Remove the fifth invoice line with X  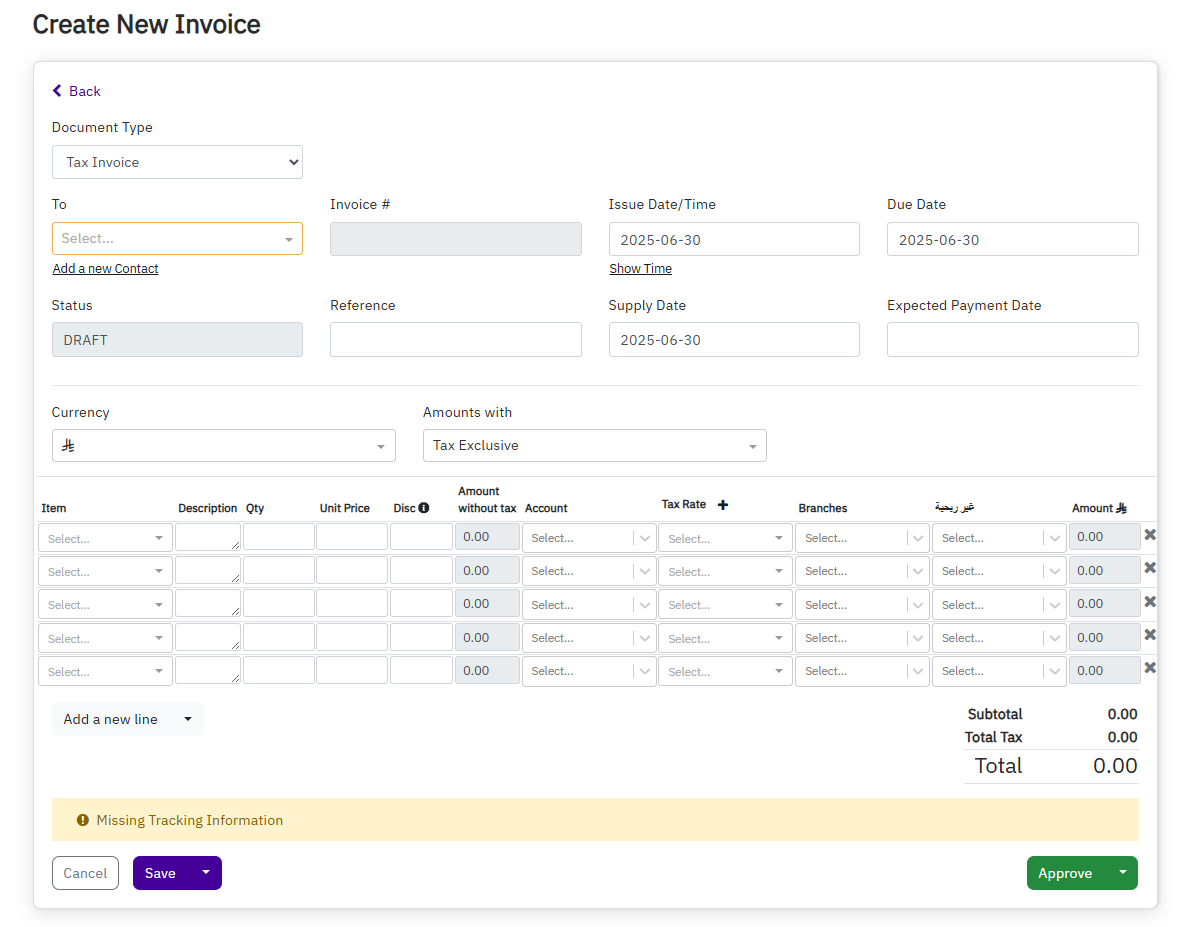point(1150,668)
